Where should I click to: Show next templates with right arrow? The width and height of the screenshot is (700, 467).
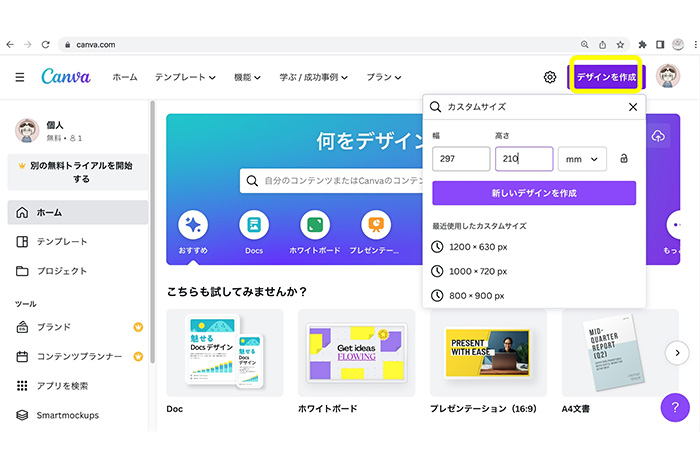[x=677, y=353]
